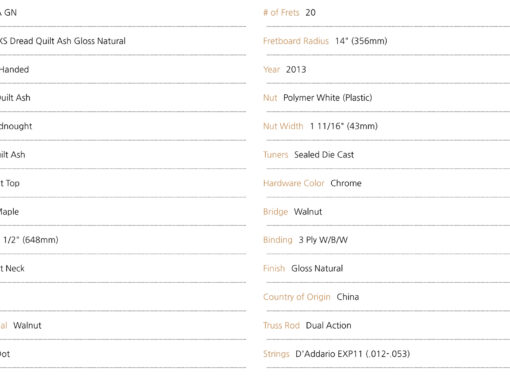Select the '3 Ply W/B/W' binding value

point(323,240)
